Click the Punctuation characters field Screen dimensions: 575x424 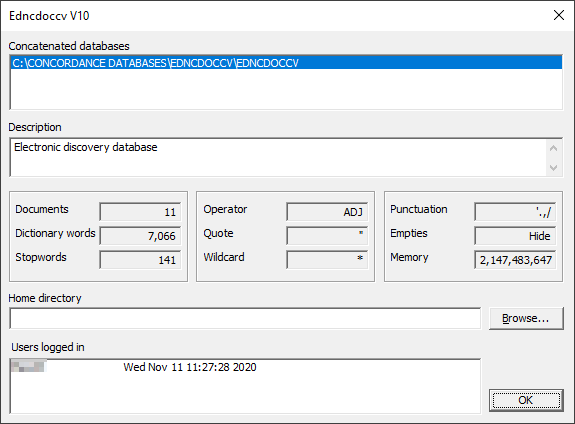(515, 212)
